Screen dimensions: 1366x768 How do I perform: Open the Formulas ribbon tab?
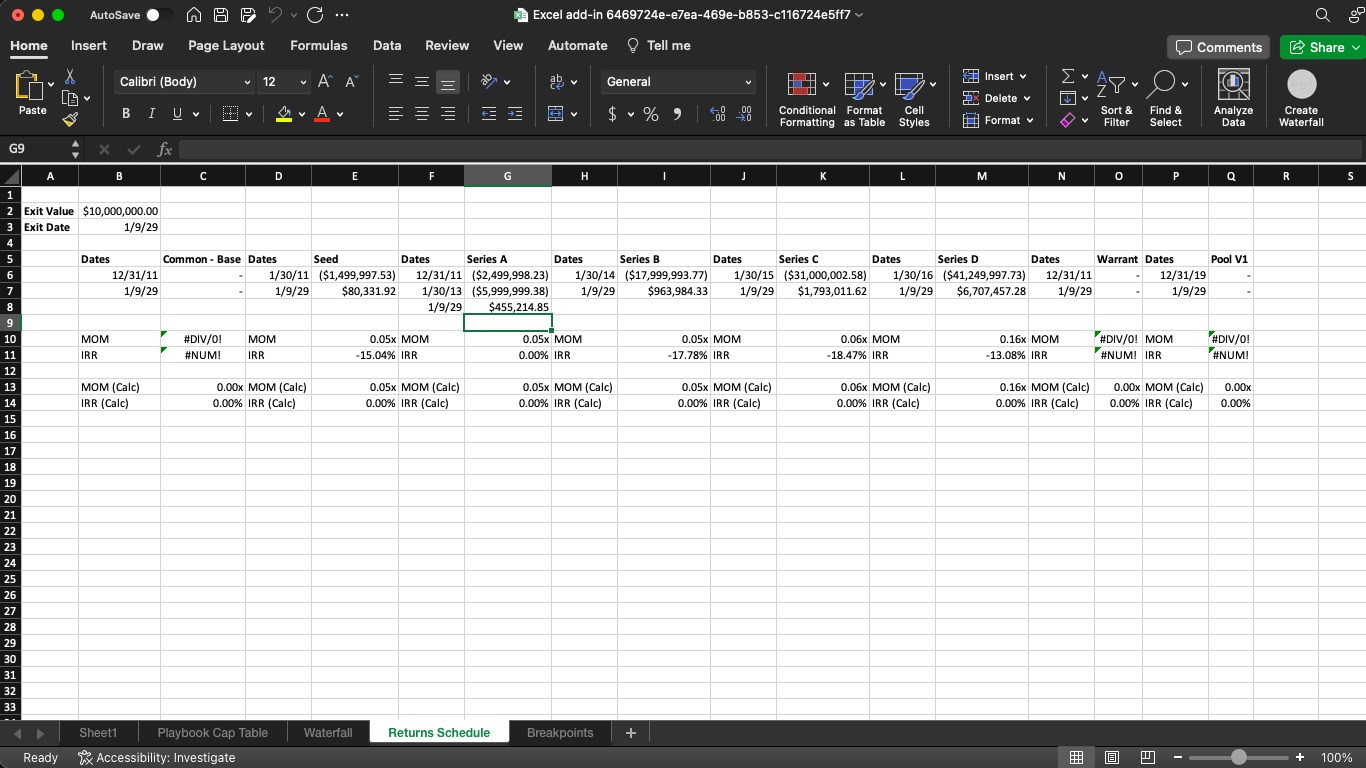(x=319, y=45)
